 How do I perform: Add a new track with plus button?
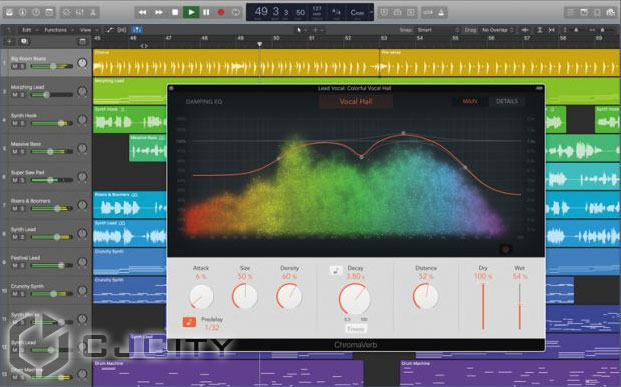10,42
